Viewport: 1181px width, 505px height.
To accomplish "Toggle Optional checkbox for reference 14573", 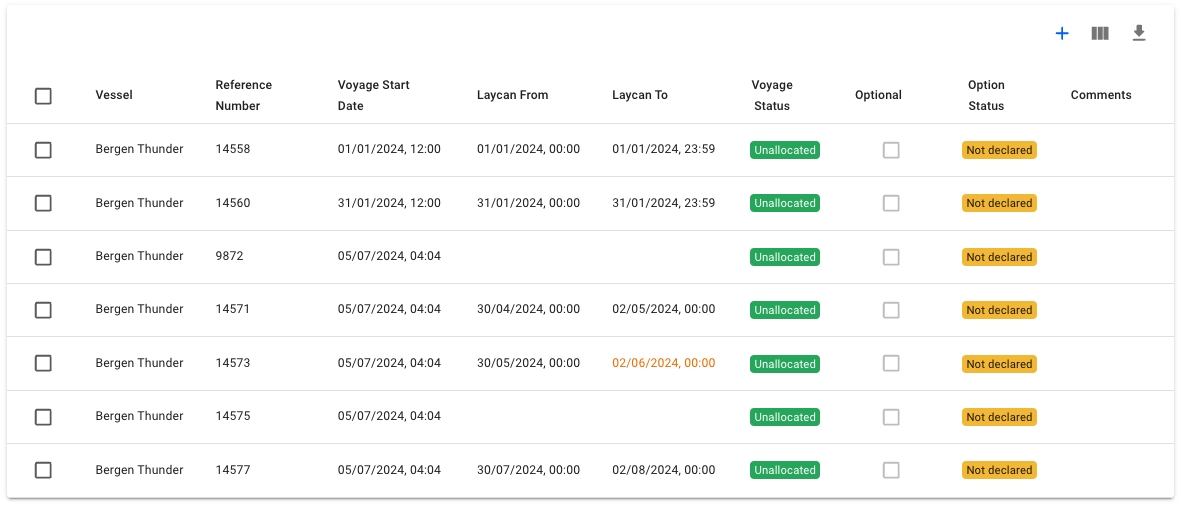I will (891, 364).
